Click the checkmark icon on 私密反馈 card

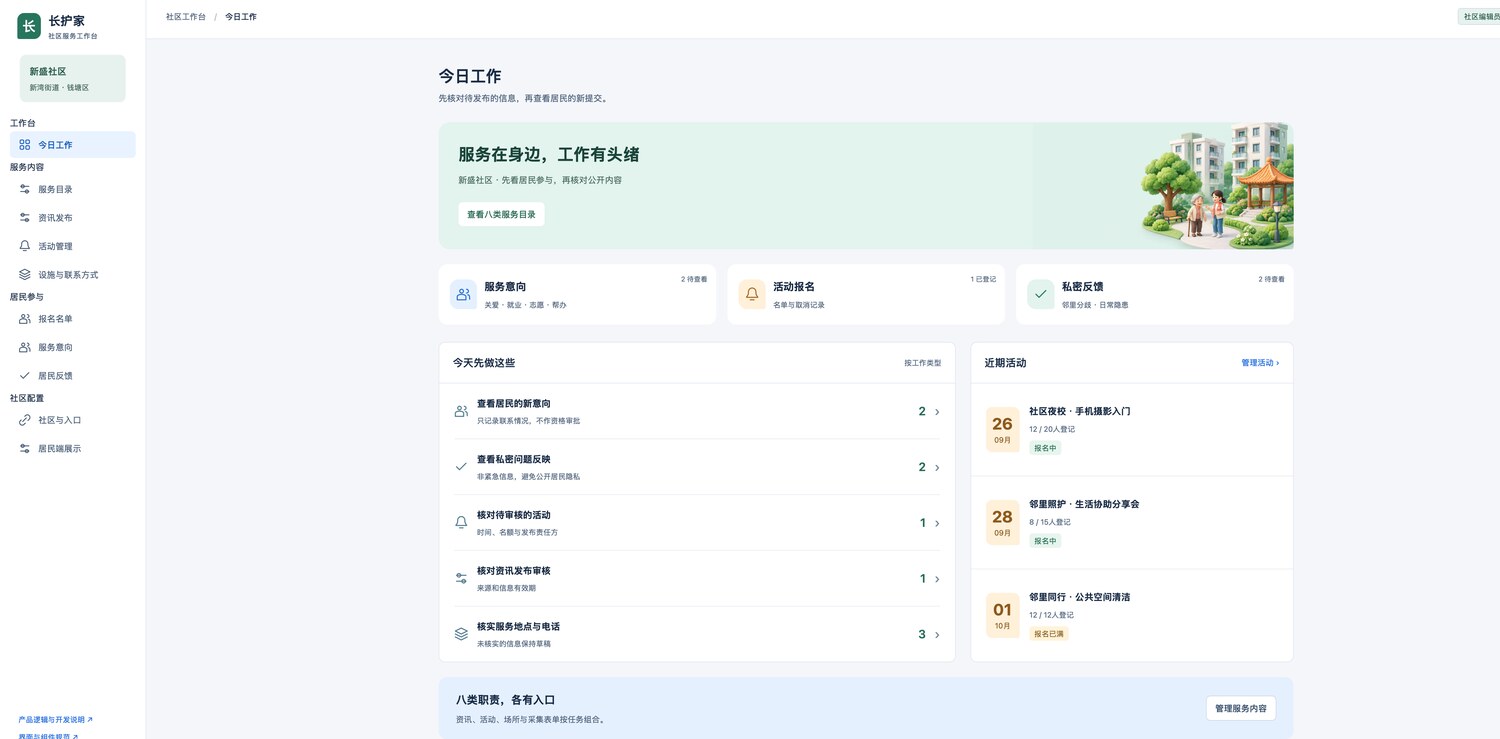pos(1041,294)
